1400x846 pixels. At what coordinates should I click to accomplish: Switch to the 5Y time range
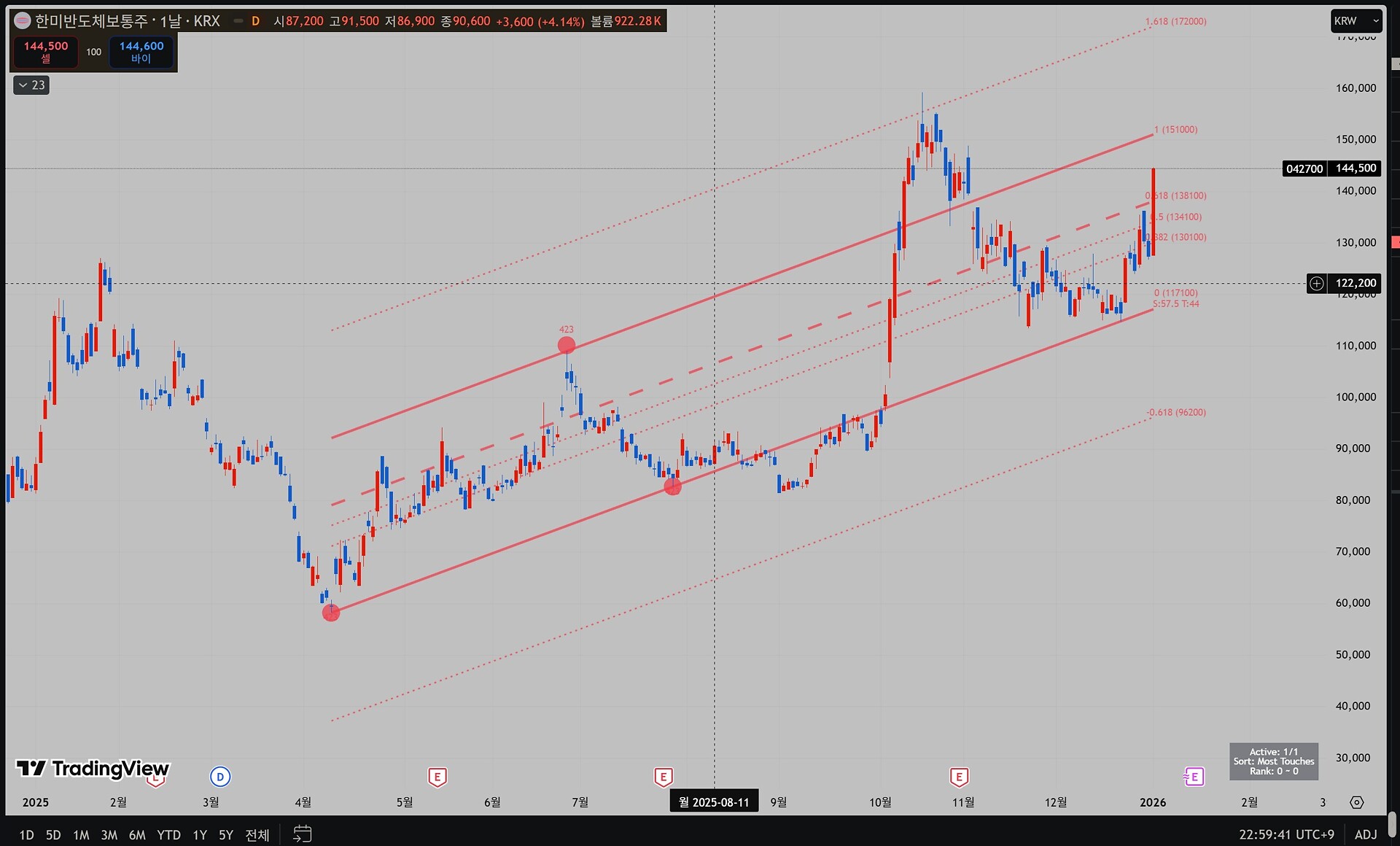pos(226,835)
